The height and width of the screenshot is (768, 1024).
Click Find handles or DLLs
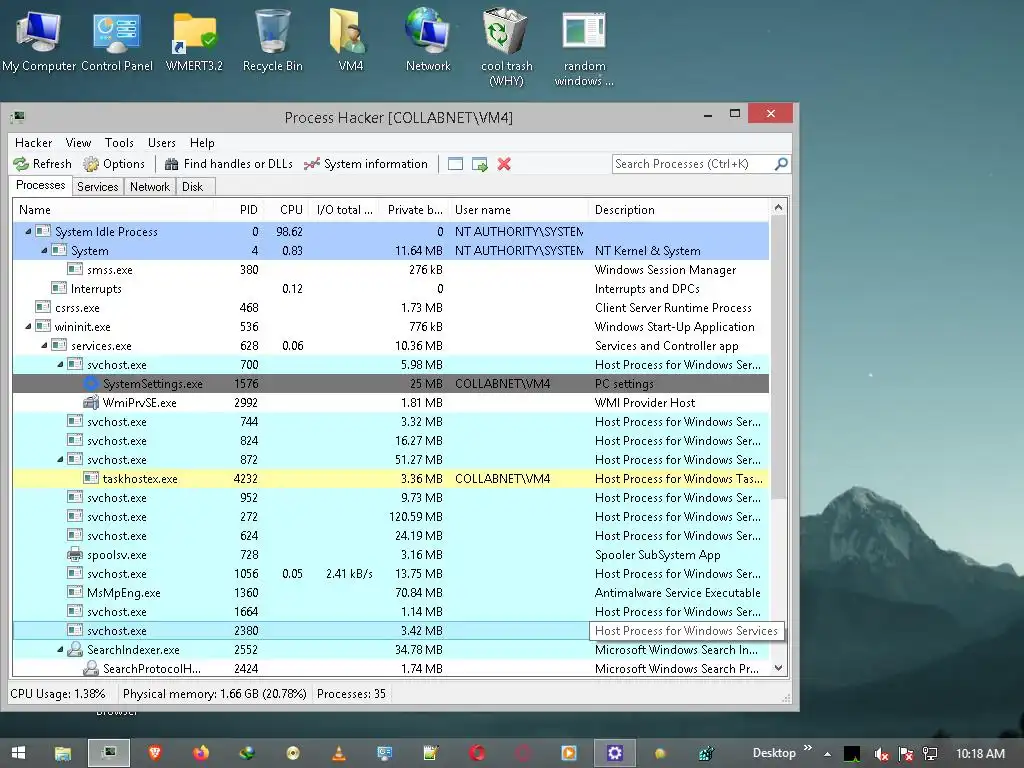pos(229,164)
